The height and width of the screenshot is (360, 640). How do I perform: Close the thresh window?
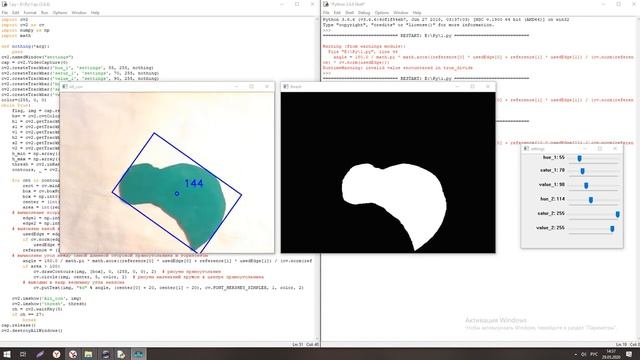tap(488, 87)
